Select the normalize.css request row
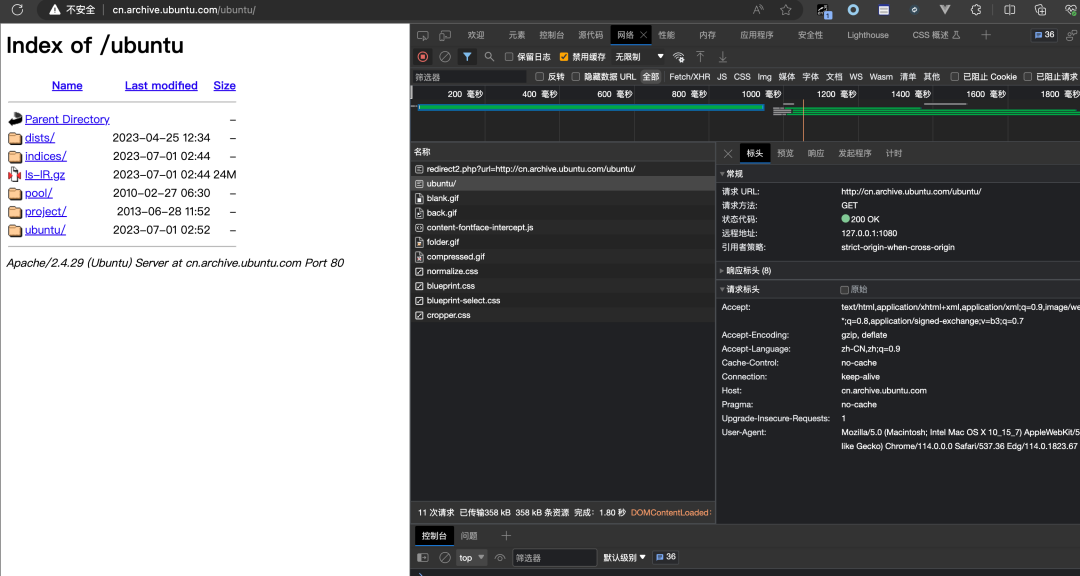Image resolution: width=1080 pixels, height=576 pixels. 563,271
